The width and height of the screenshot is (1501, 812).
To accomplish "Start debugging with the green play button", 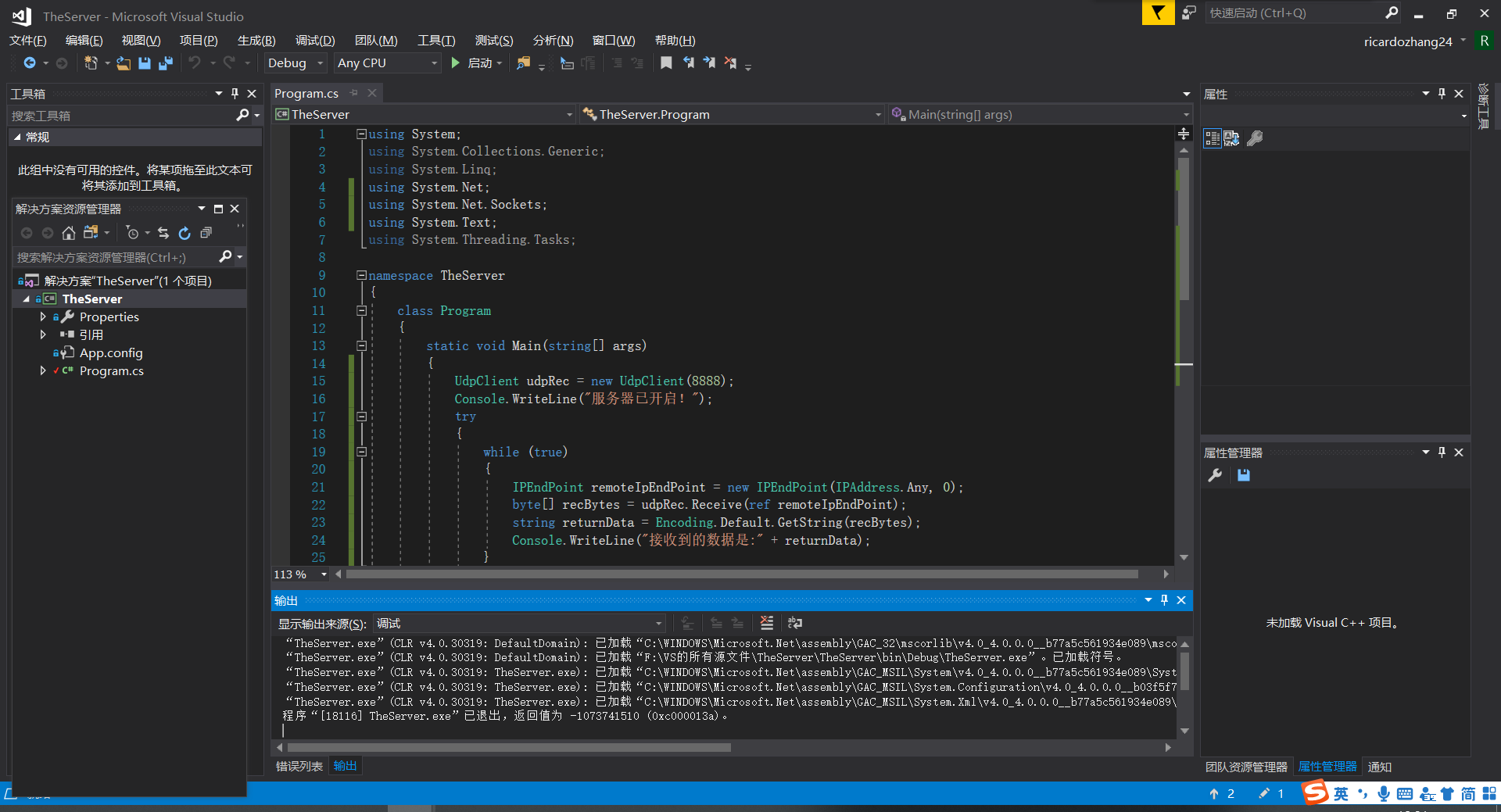I will (x=456, y=63).
